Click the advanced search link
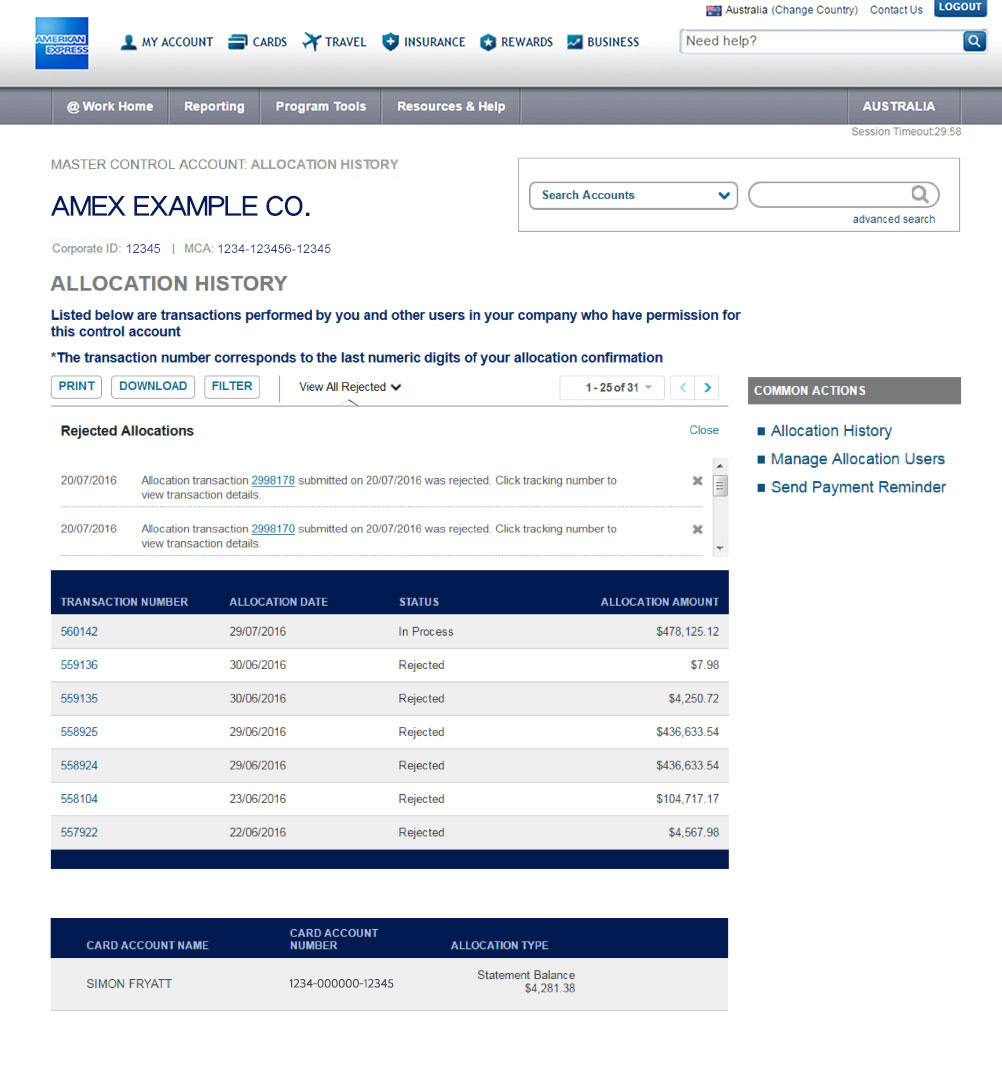Image resolution: width=1002 pixels, height=1076 pixels. [x=893, y=219]
